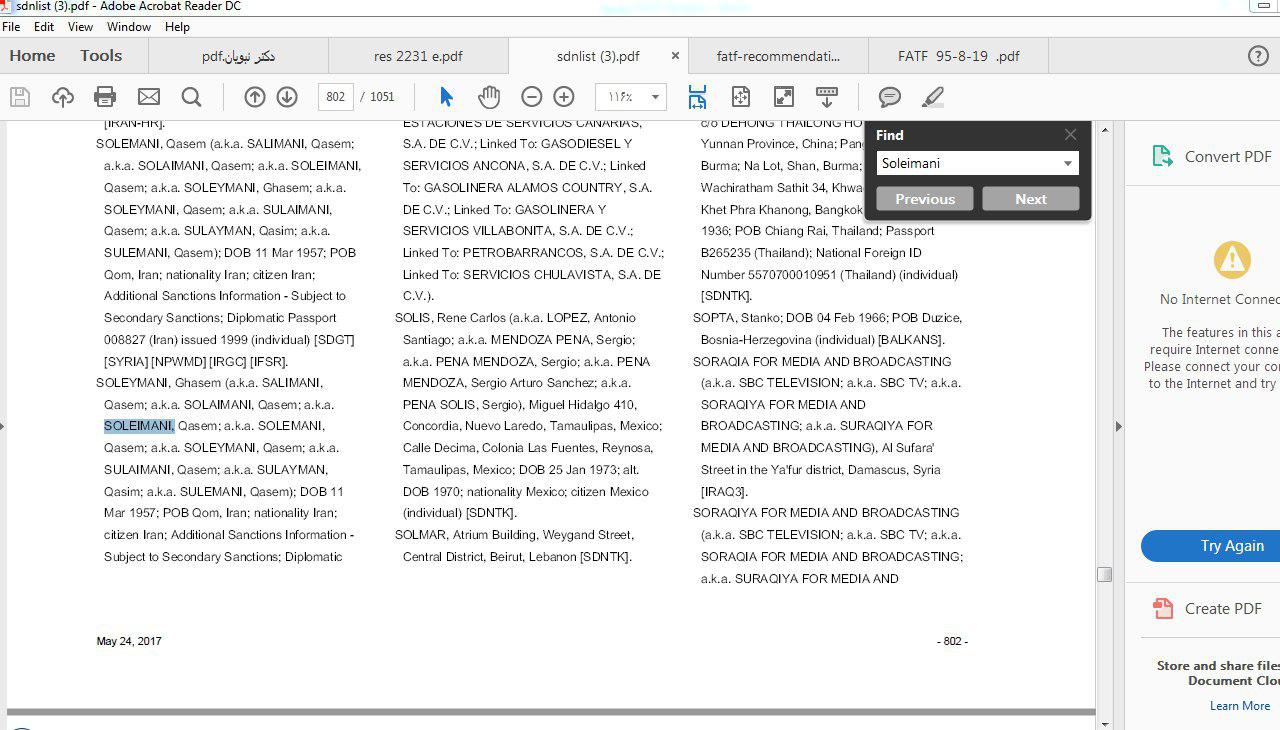Open the Find search history dropdown
This screenshot has height=730, width=1280.
(x=1068, y=163)
